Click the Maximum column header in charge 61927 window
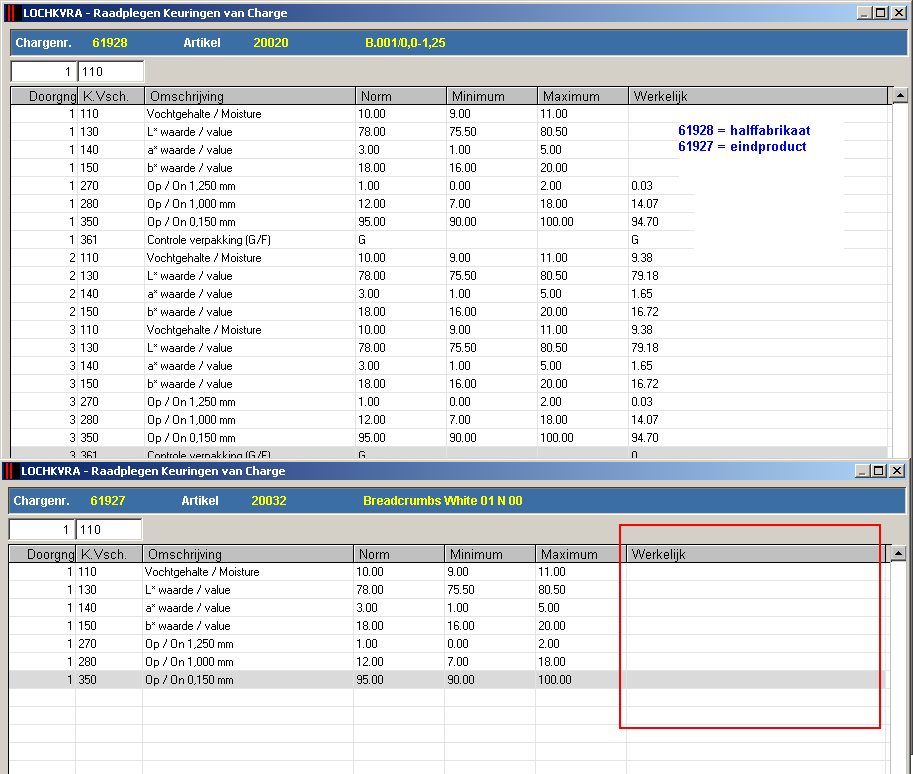Viewport: 913px width, 774px height. pyautogui.click(x=581, y=554)
